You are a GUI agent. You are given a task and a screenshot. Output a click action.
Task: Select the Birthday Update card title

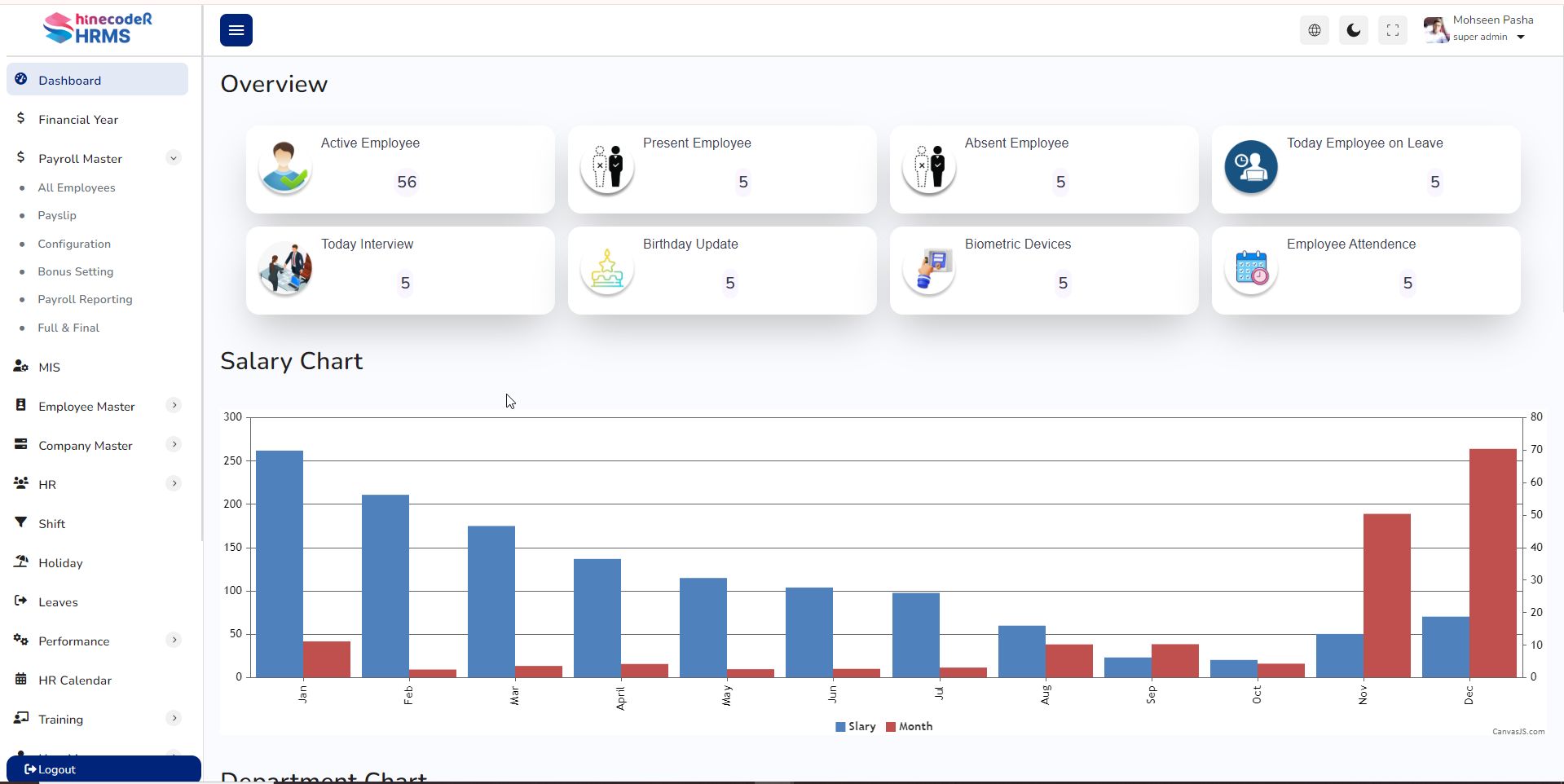coord(690,244)
